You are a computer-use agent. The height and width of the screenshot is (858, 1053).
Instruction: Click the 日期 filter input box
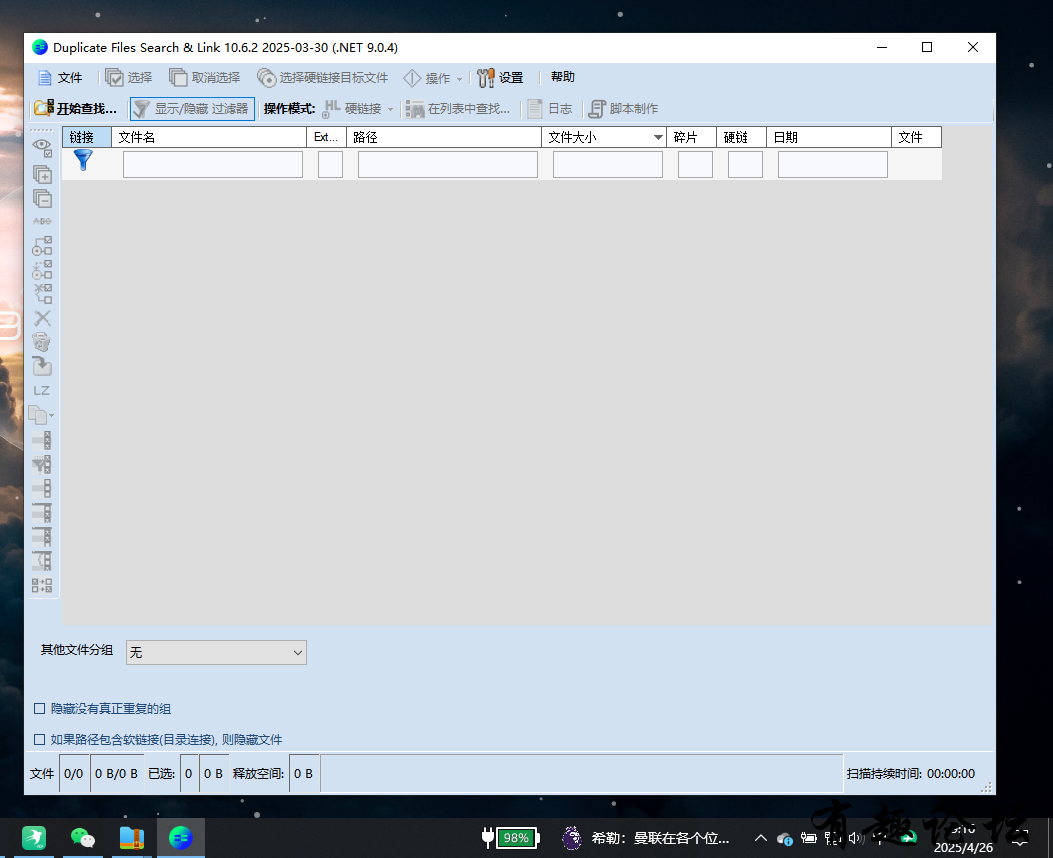point(833,164)
